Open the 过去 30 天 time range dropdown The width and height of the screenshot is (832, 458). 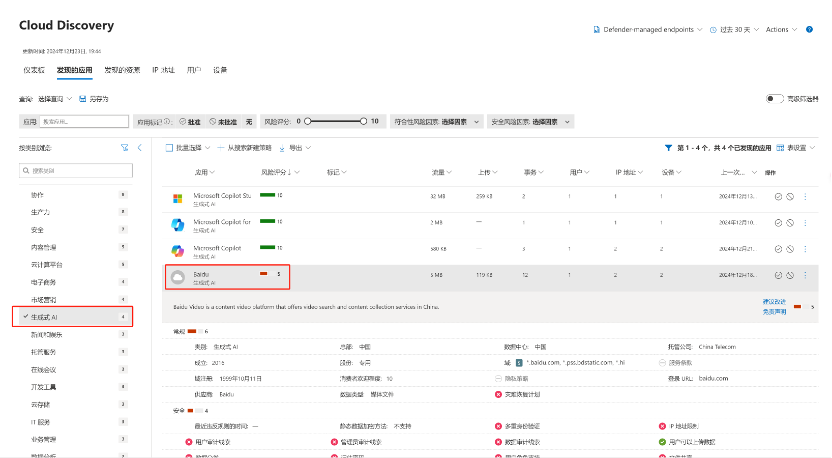click(734, 30)
